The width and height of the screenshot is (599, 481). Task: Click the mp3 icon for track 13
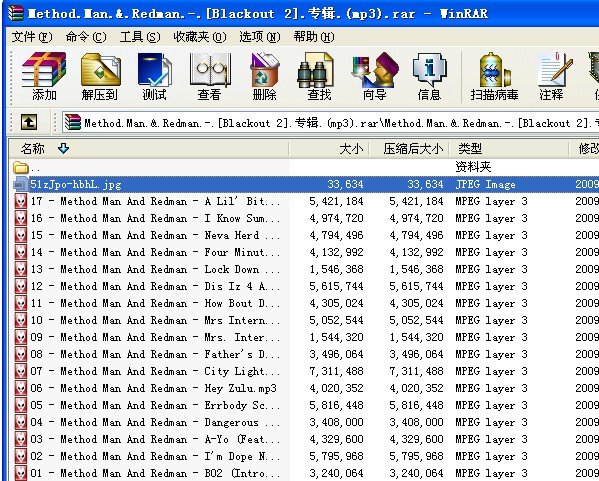[21, 269]
